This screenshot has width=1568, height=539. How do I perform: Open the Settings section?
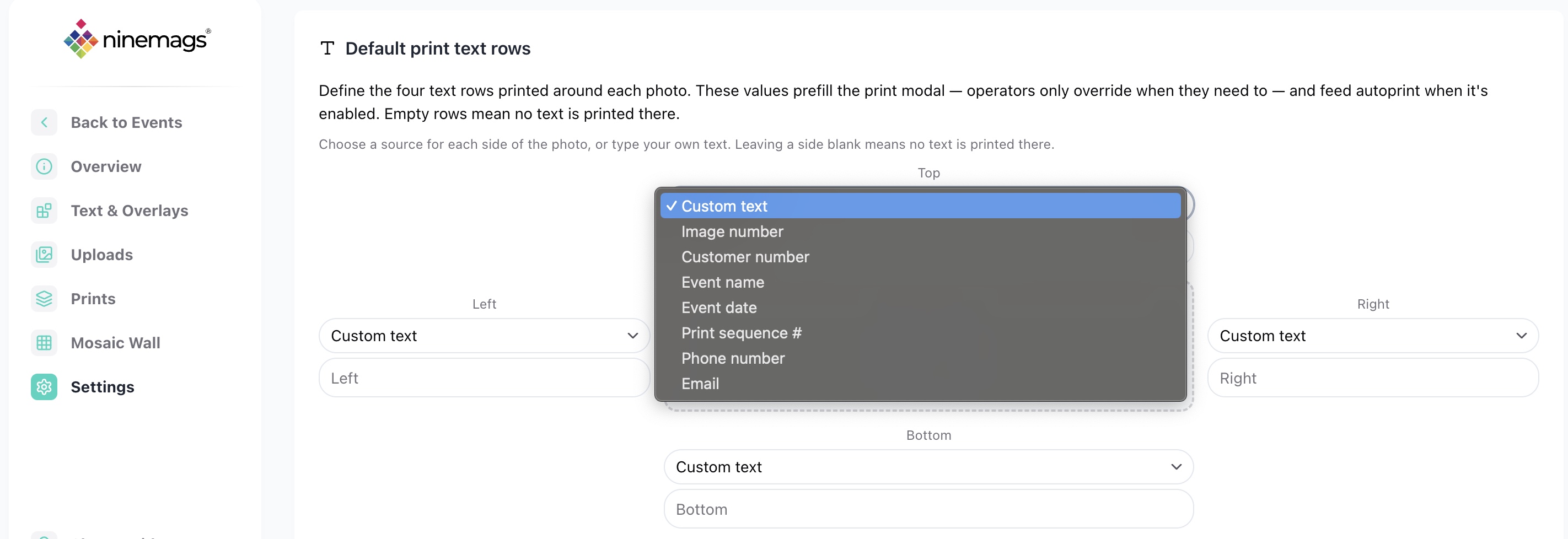coord(102,387)
